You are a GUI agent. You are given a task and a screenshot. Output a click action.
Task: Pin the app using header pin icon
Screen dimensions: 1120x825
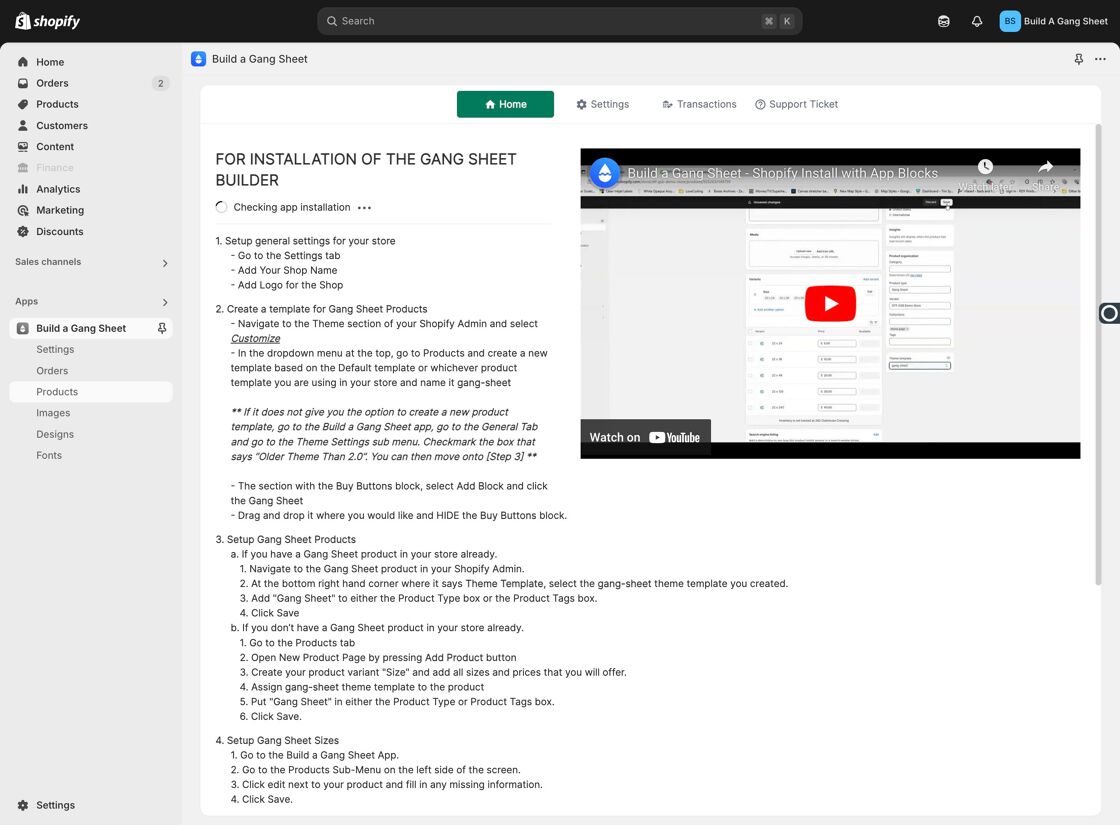[1079, 59]
